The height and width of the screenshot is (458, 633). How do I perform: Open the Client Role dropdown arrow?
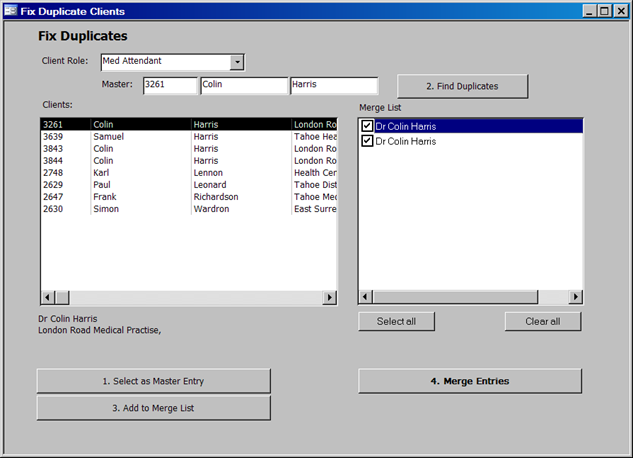pos(237,63)
